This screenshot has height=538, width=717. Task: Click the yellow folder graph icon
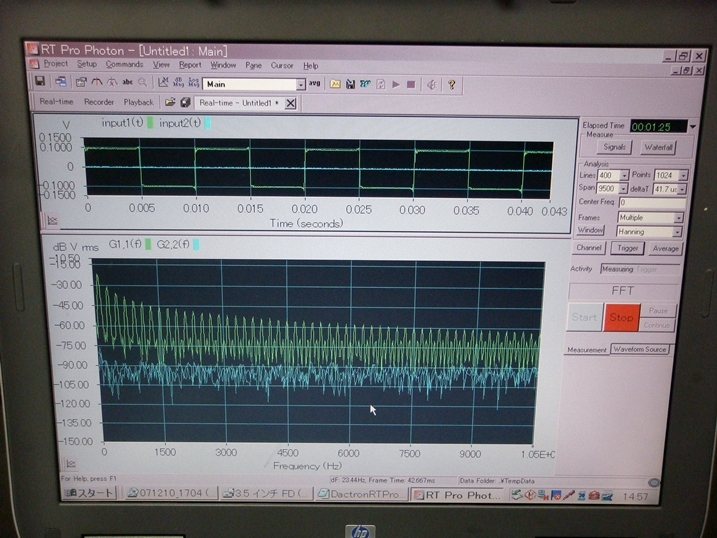(x=335, y=84)
